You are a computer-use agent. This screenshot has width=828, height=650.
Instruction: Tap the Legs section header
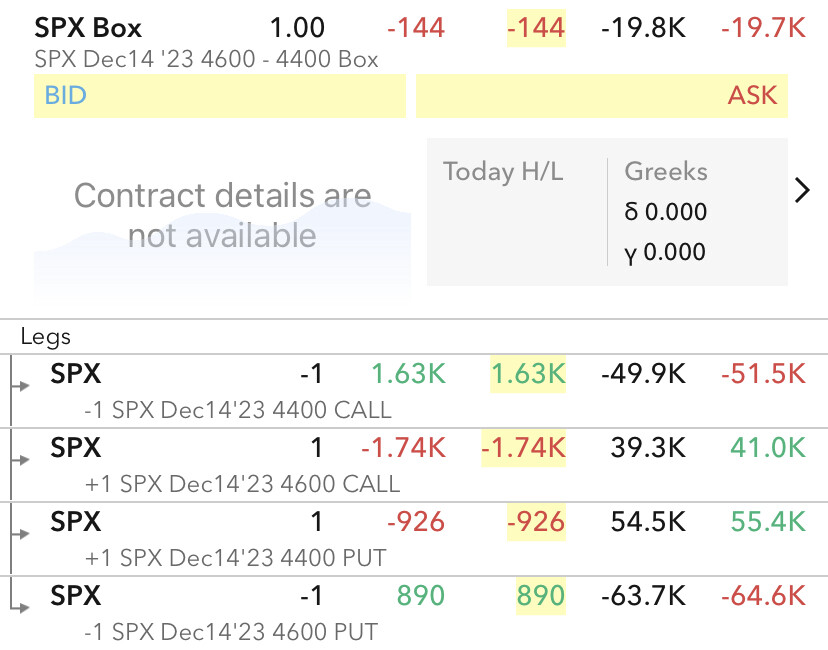click(x=46, y=338)
